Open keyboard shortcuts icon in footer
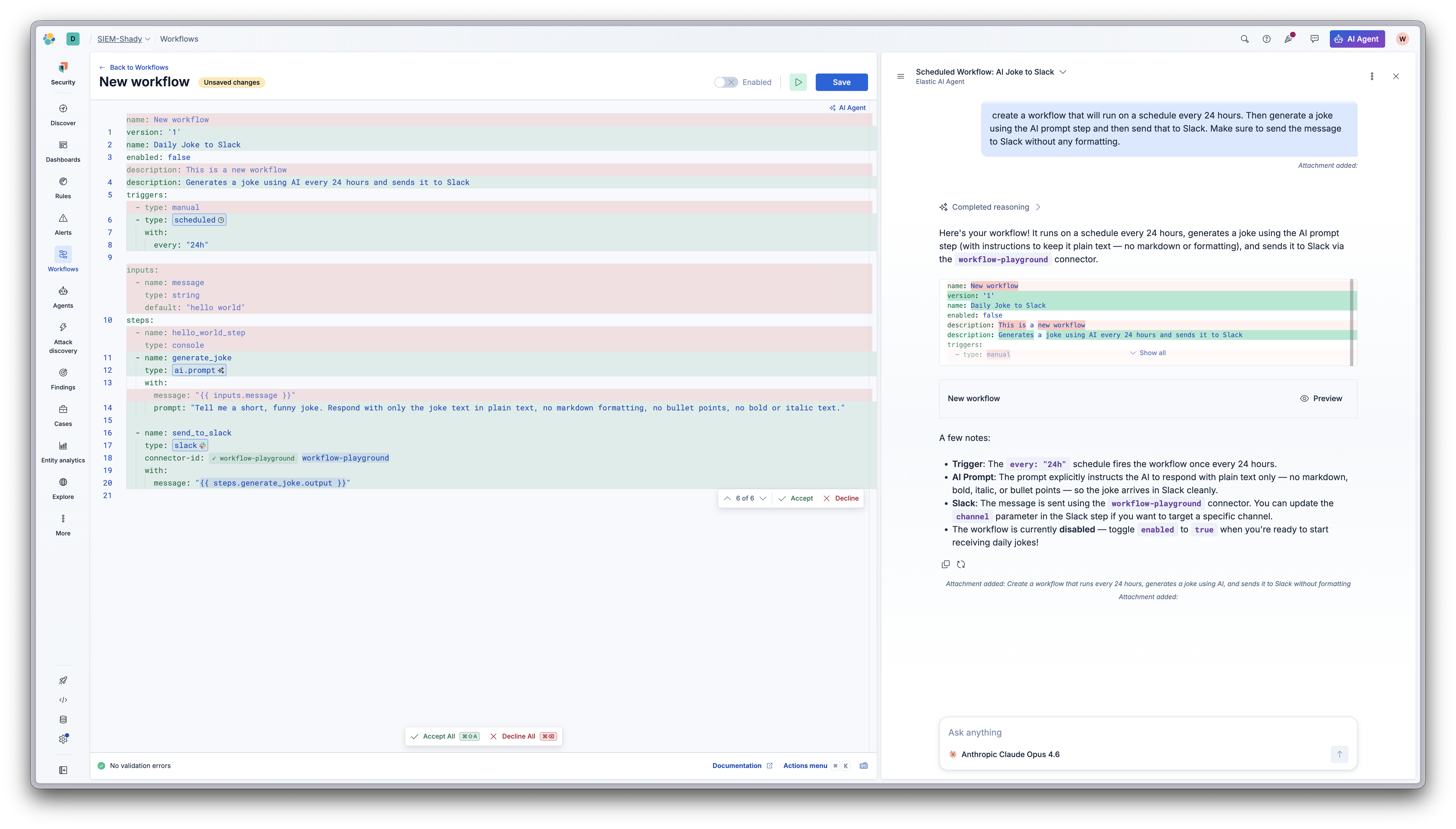Screen dimensions: 1456x829 863,766
